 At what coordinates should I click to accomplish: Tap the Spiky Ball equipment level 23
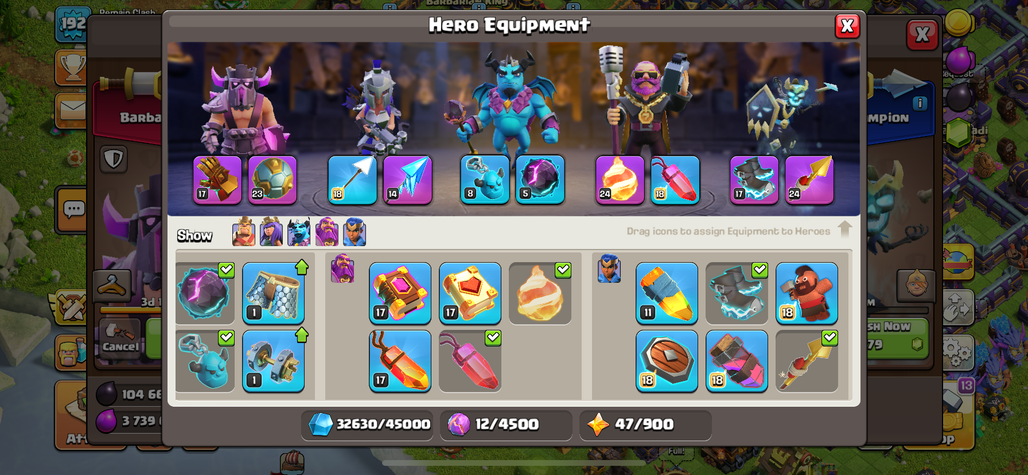pyautogui.click(x=272, y=180)
